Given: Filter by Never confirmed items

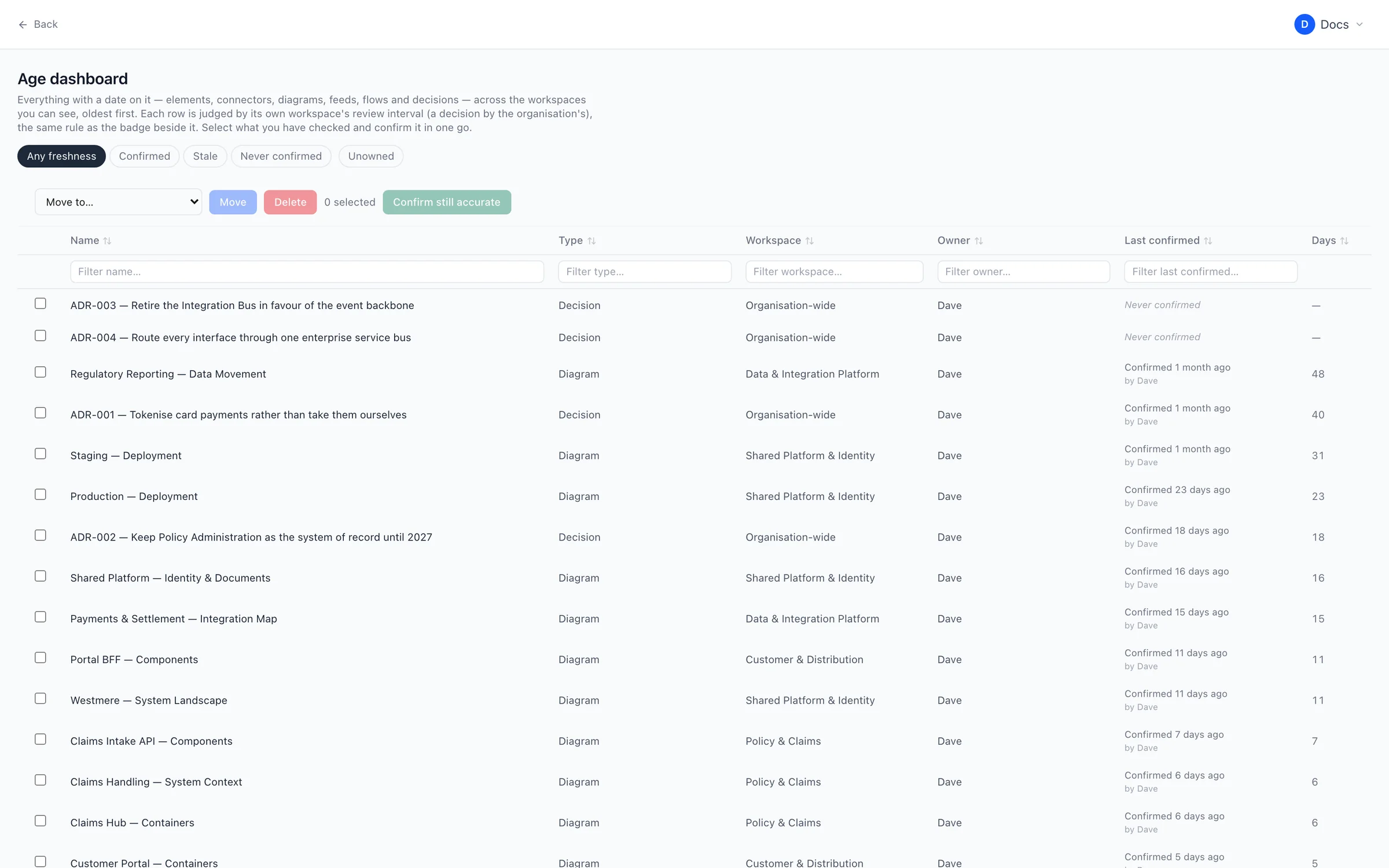Looking at the screenshot, I should (x=281, y=156).
